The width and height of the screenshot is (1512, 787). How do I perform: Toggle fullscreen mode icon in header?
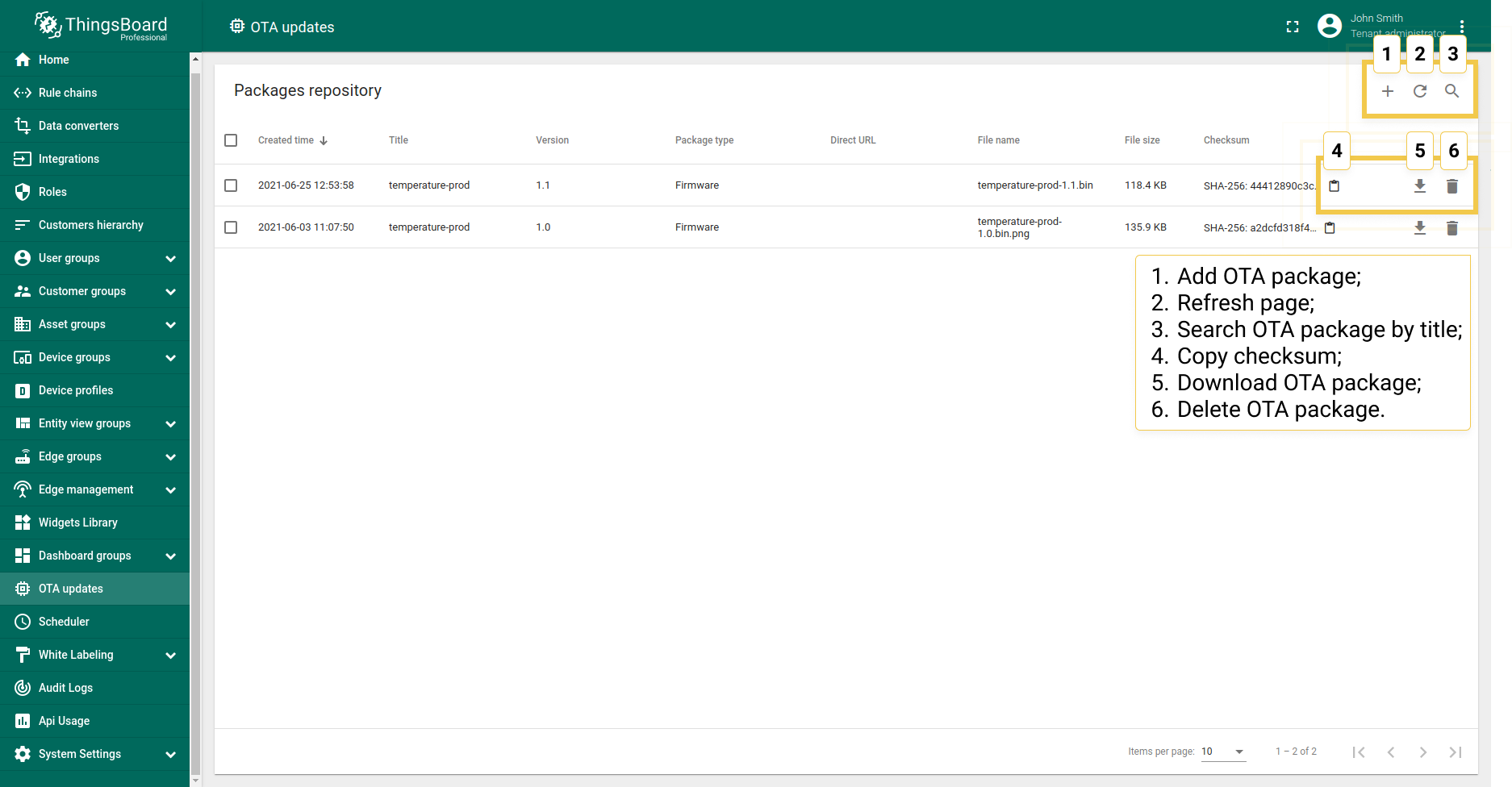tap(1293, 27)
